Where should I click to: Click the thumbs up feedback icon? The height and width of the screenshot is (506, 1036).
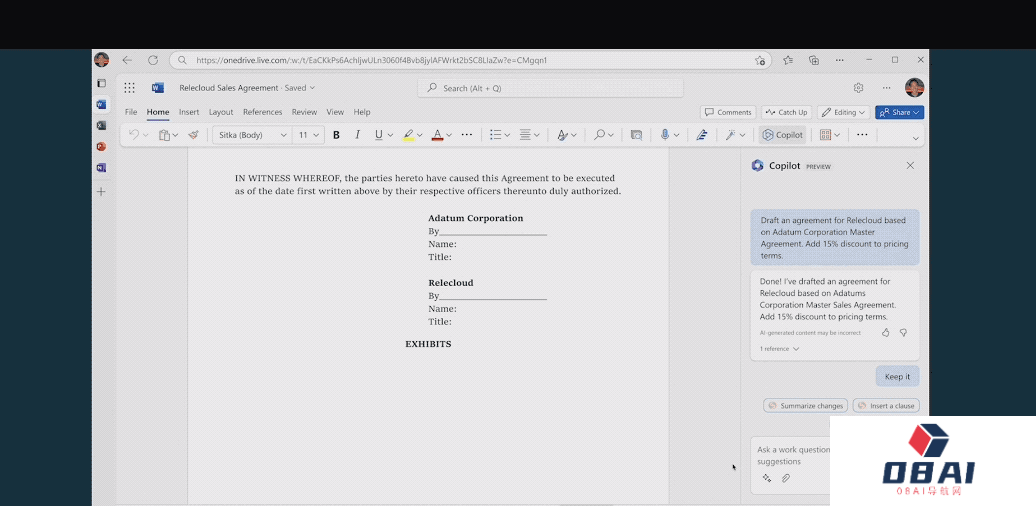pyautogui.click(x=885, y=332)
